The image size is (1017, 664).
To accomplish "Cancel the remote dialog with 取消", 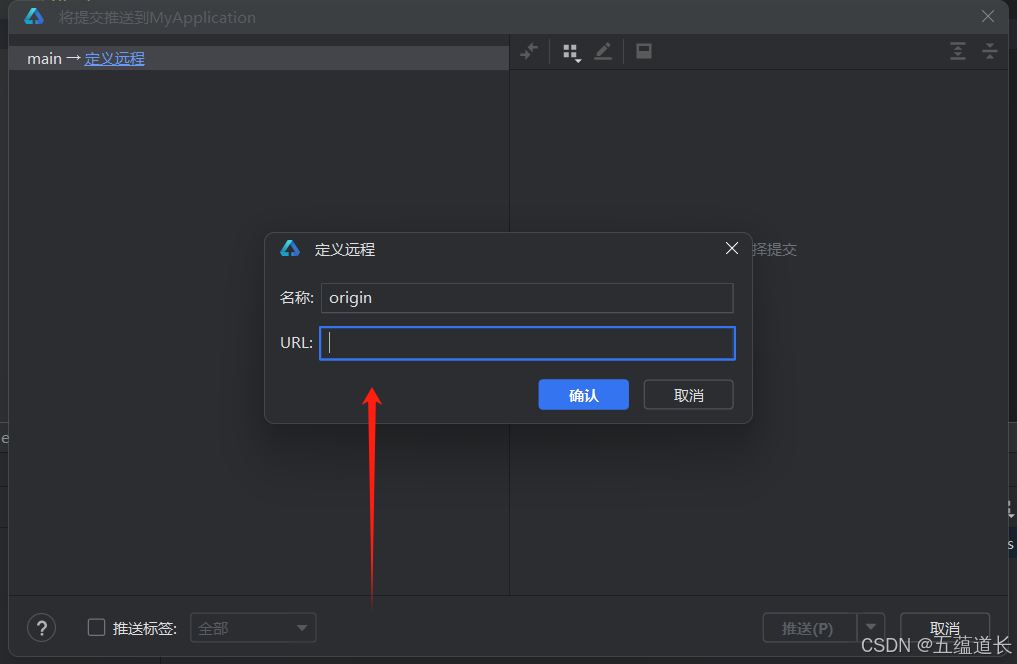I will tap(688, 394).
